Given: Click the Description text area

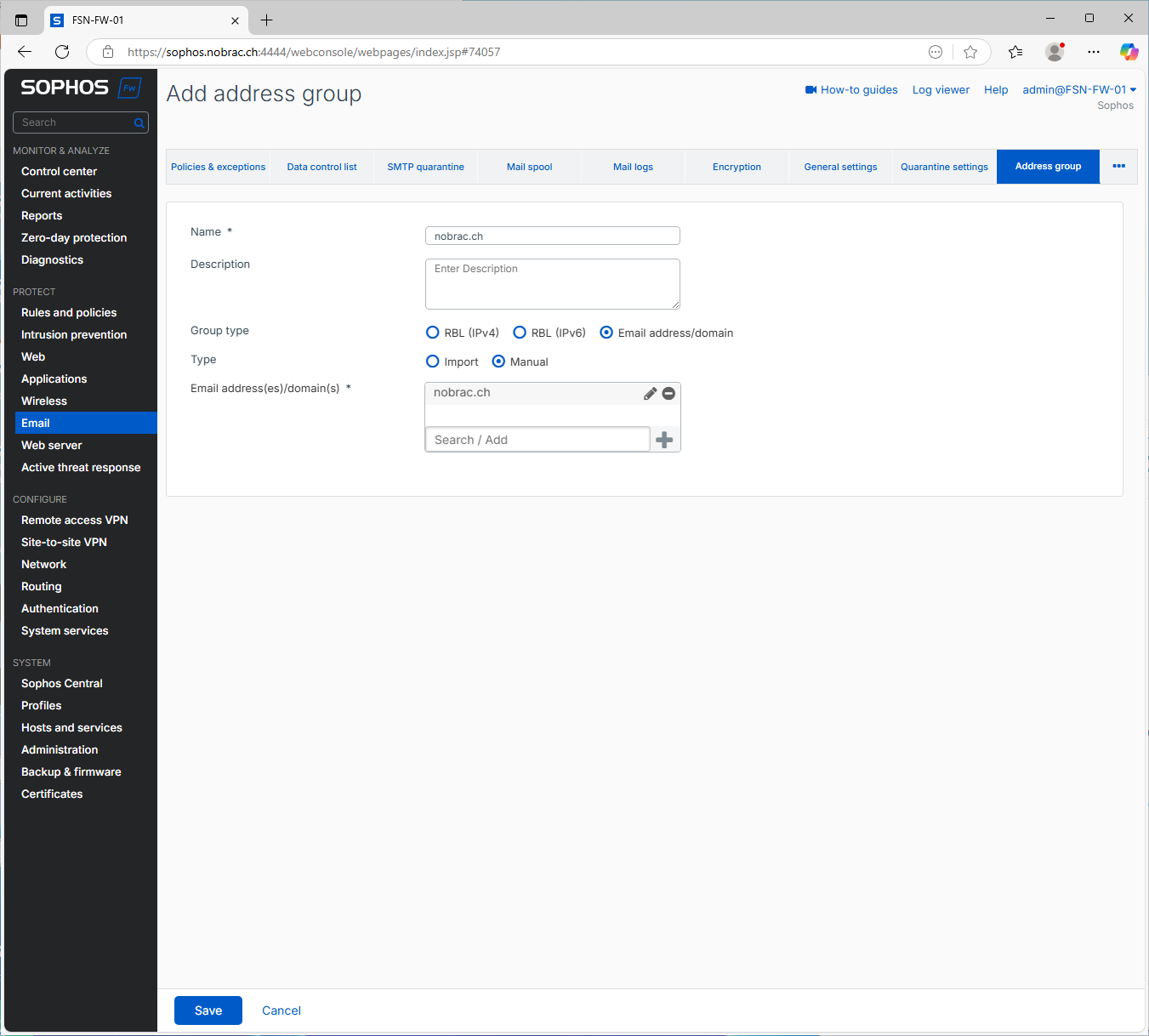Looking at the screenshot, I should [553, 284].
